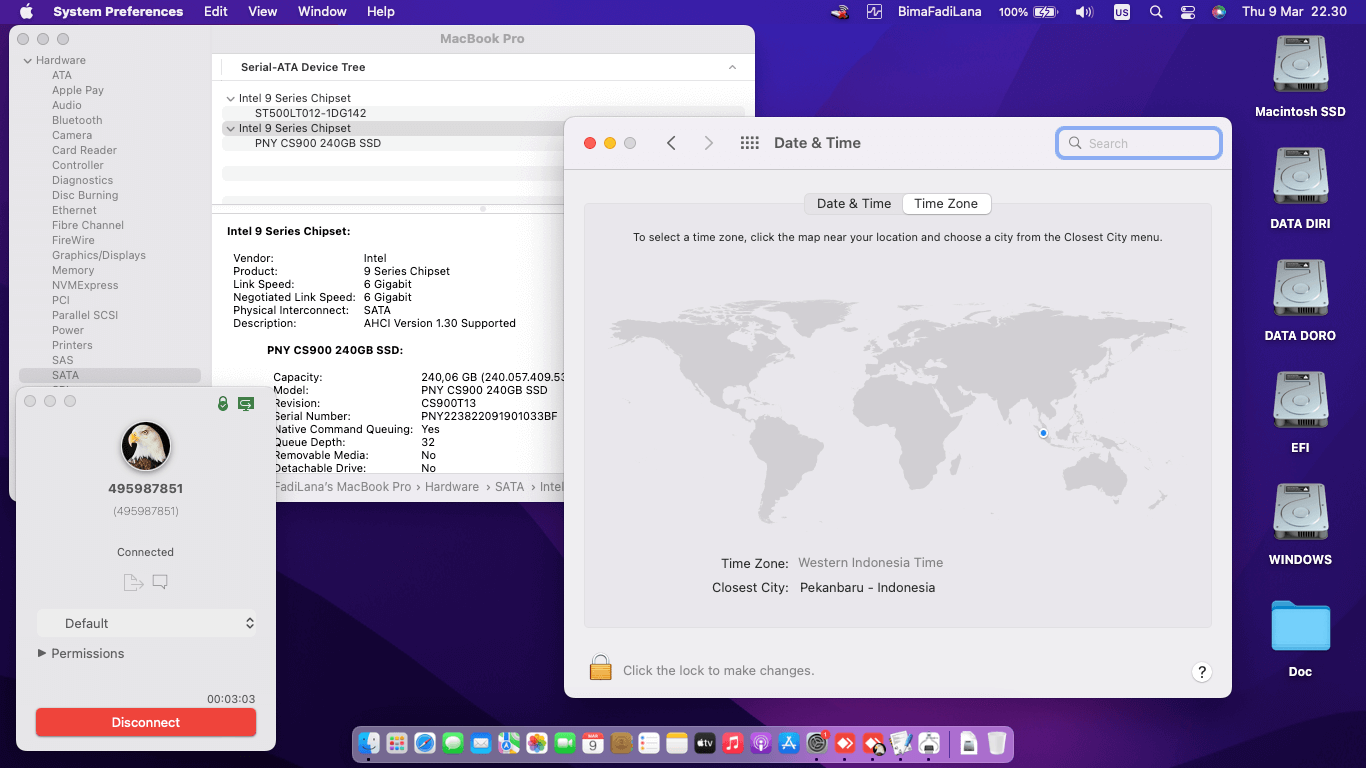Open the show-all preferences grid icon
The image size is (1366, 768).
(x=749, y=143)
